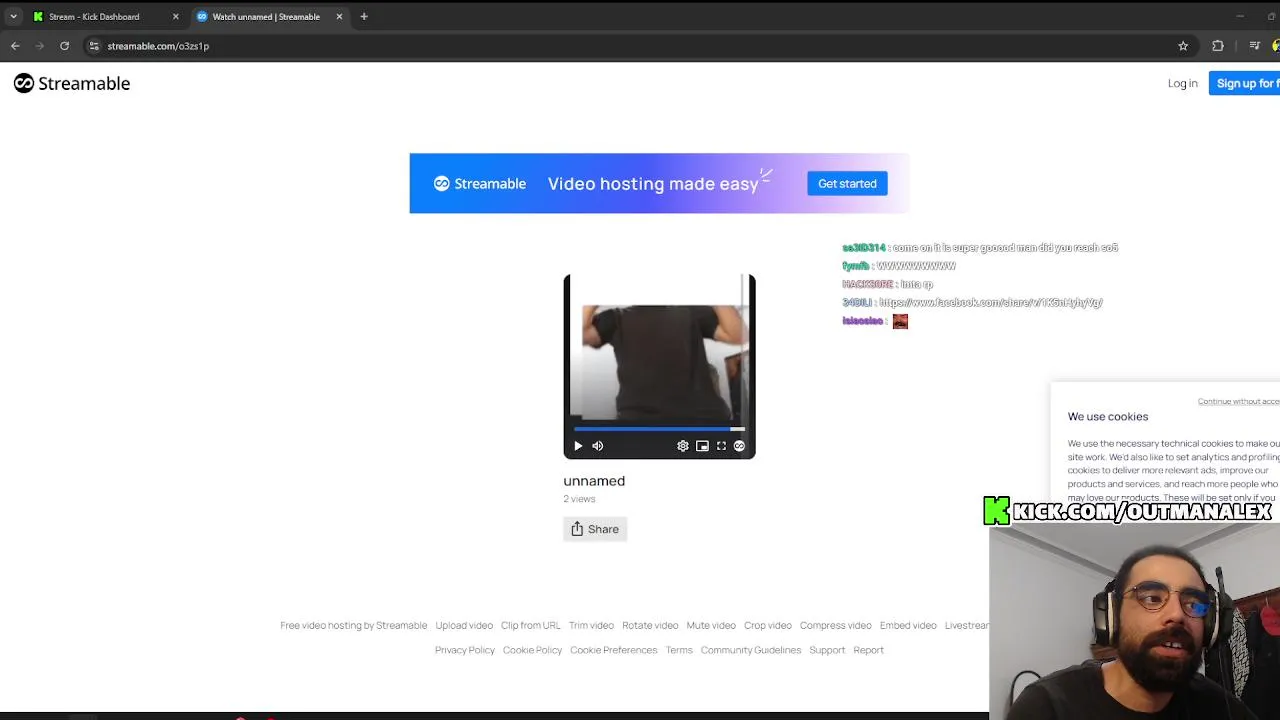Seek on the video progress bar
The width and height of the screenshot is (1280, 720).
coord(659,428)
